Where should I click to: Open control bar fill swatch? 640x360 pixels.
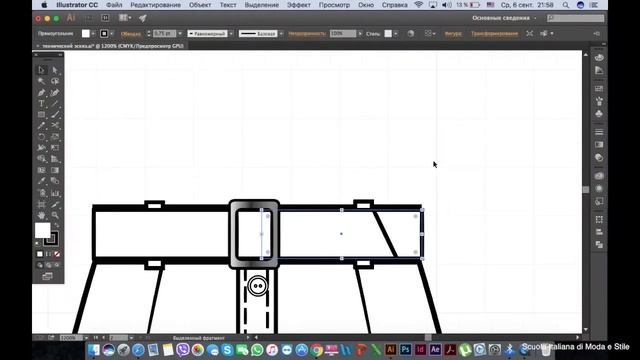[x=86, y=33]
